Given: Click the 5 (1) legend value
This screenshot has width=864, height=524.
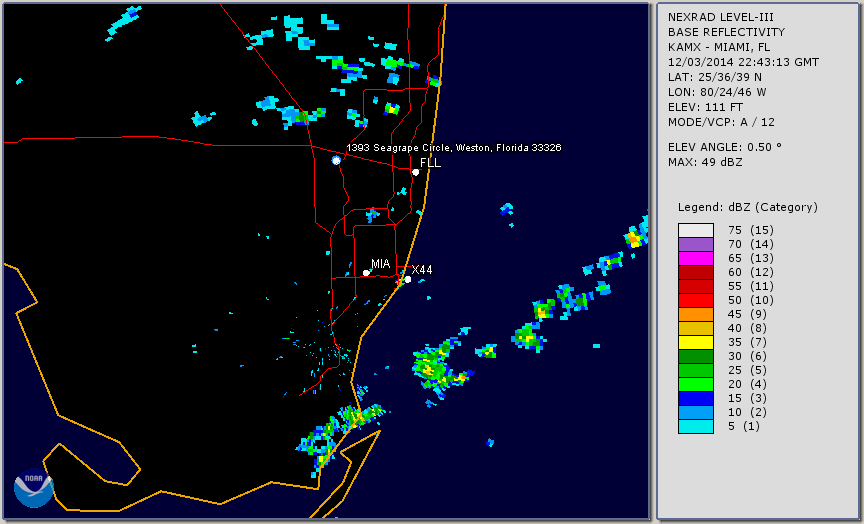Looking at the screenshot, I should tap(744, 426).
